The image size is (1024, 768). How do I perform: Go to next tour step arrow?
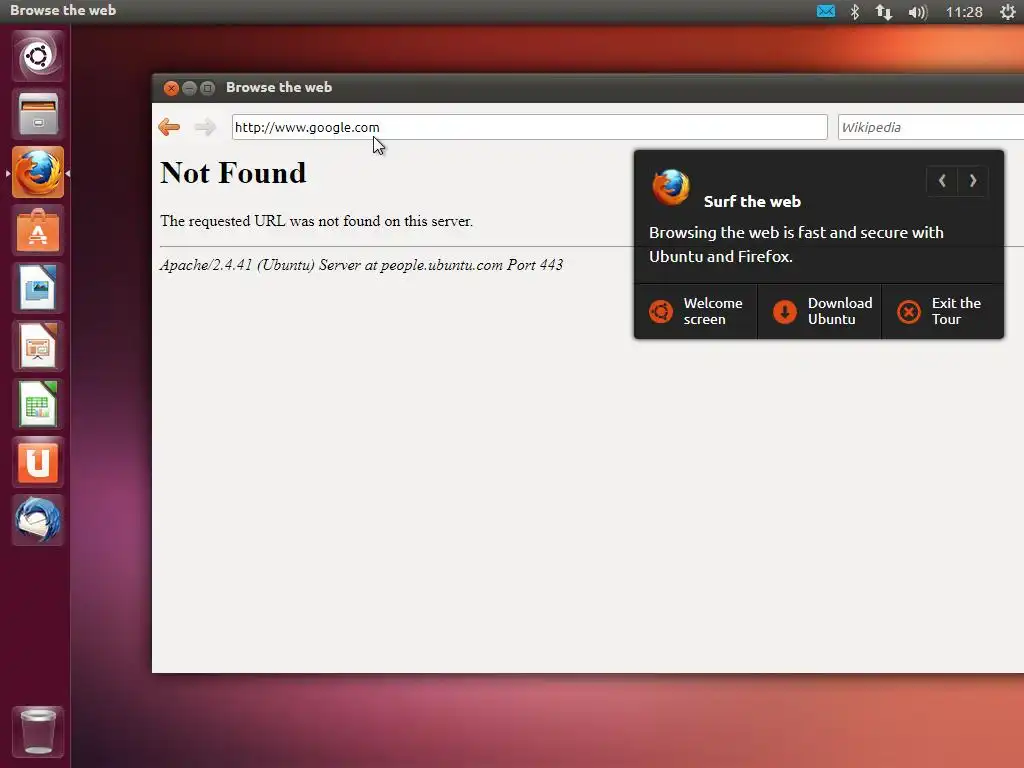[973, 181]
